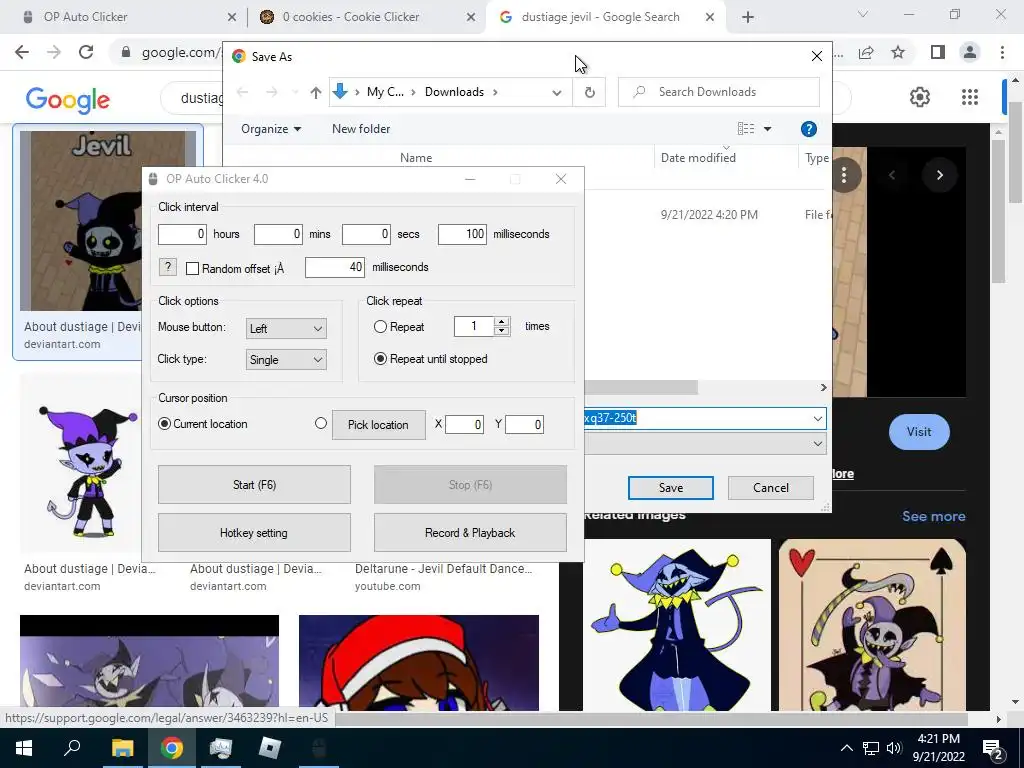Expand the Save as type dropdown

point(818,444)
